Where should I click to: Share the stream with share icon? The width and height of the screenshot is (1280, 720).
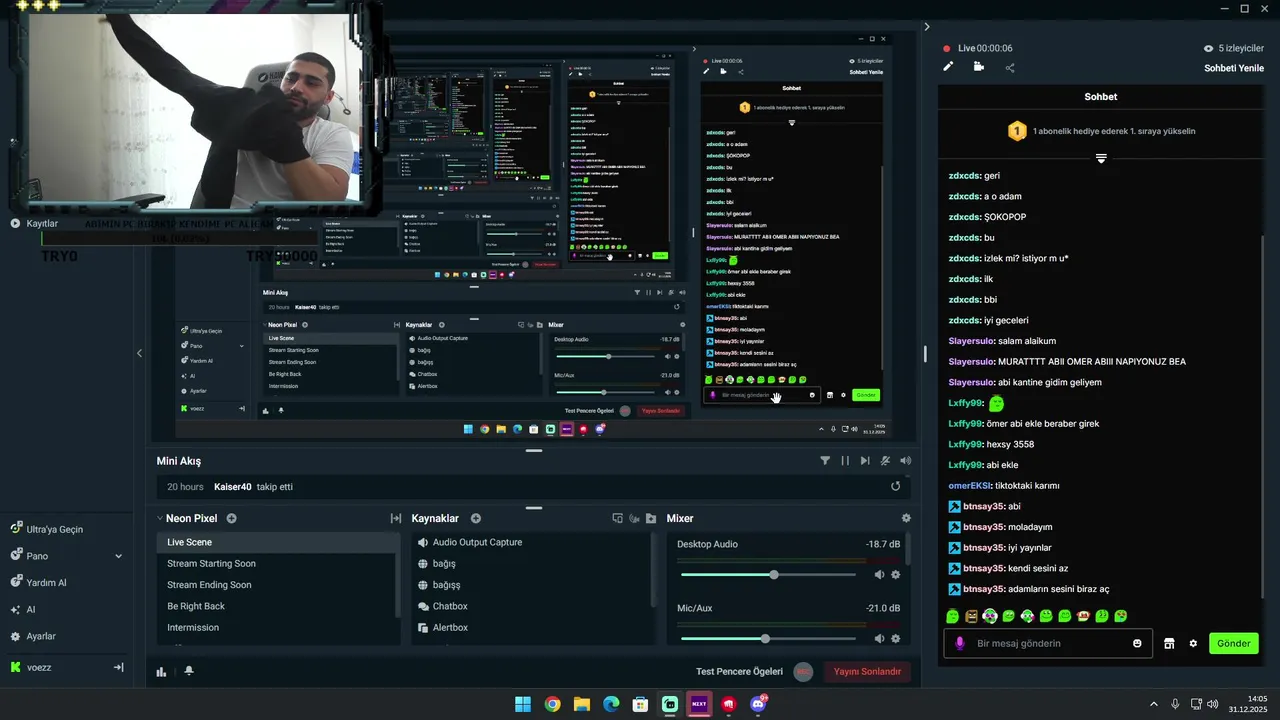[1010, 68]
